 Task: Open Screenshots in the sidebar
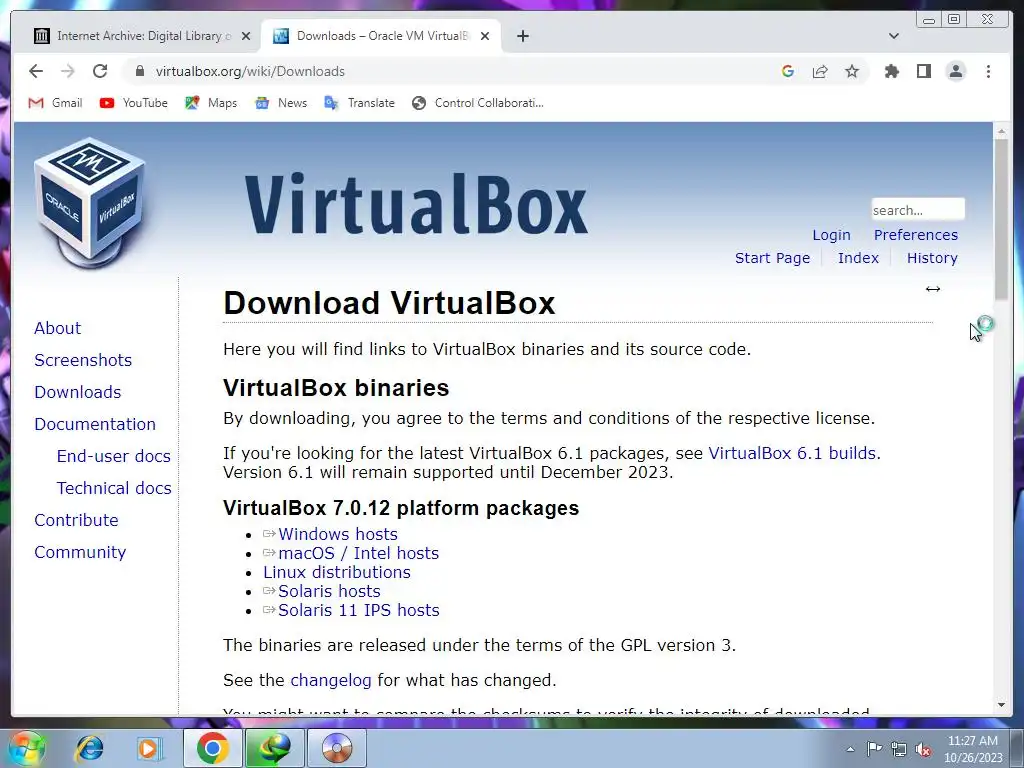(83, 360)
